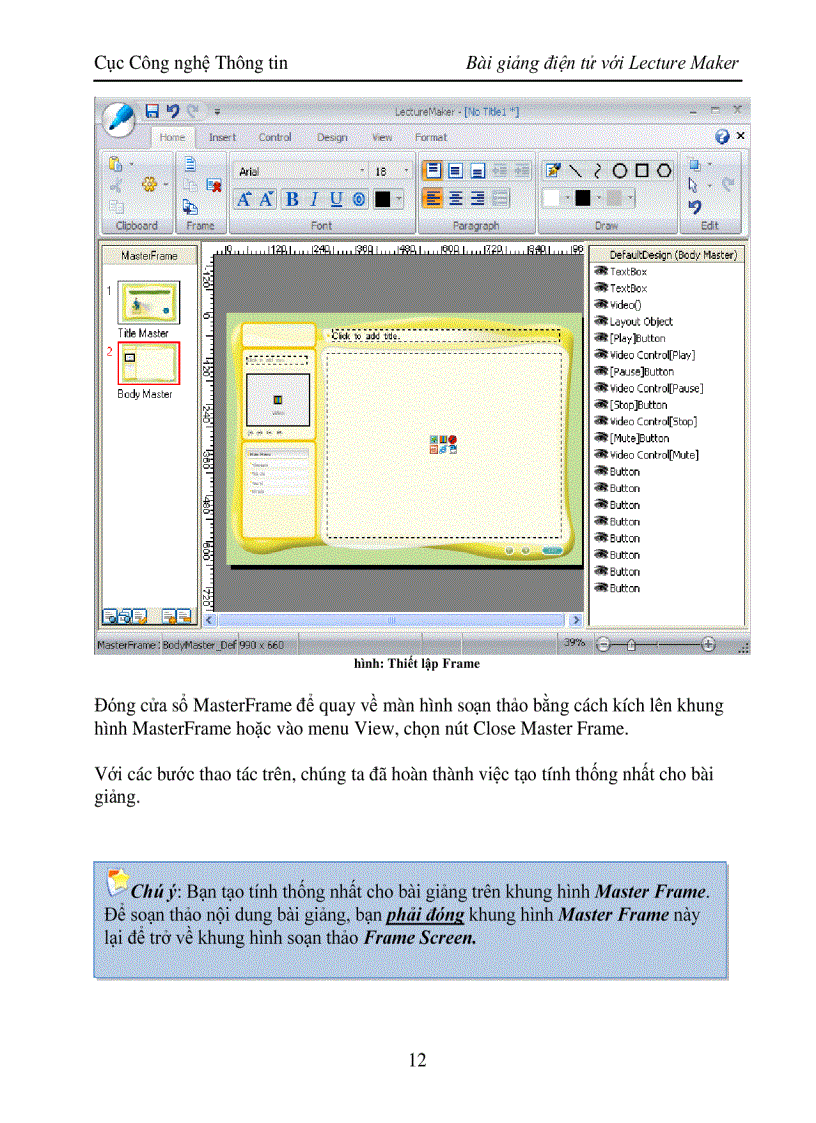Select the ellipse shape tool in Draw group
This screenshot has height=1123, width=816.
(x=619, y=170)
